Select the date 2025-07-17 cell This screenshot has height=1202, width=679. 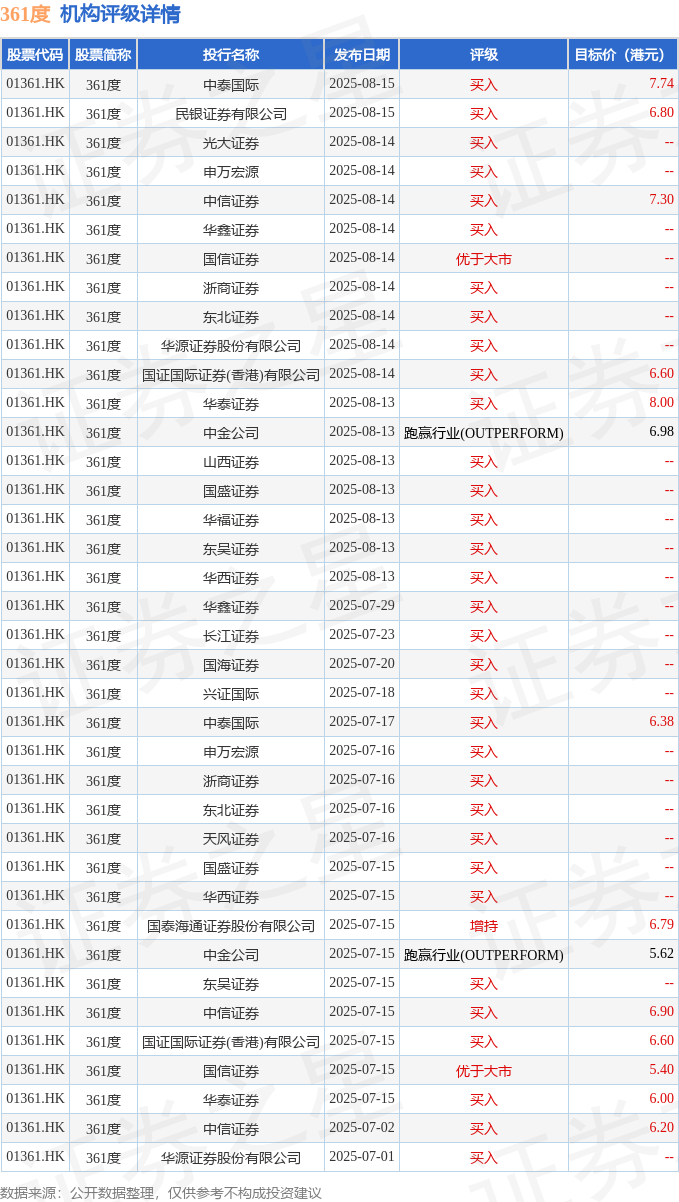tap(362, 722)
